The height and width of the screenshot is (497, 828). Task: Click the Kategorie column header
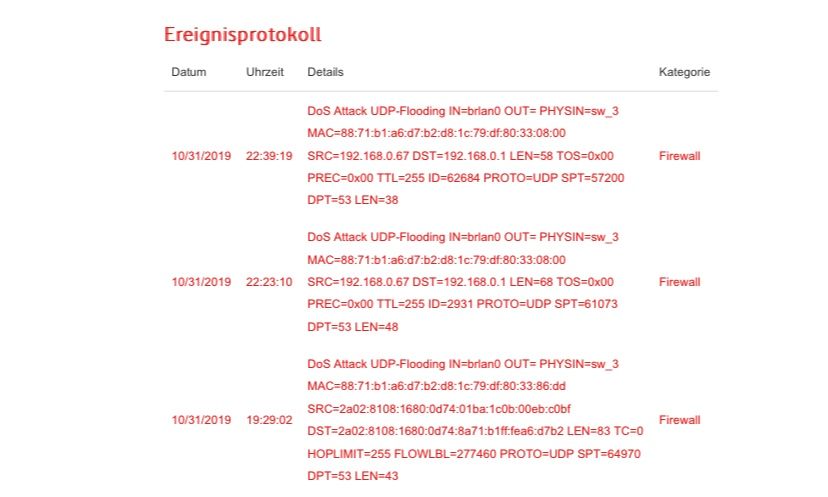[x=684, y=73]
